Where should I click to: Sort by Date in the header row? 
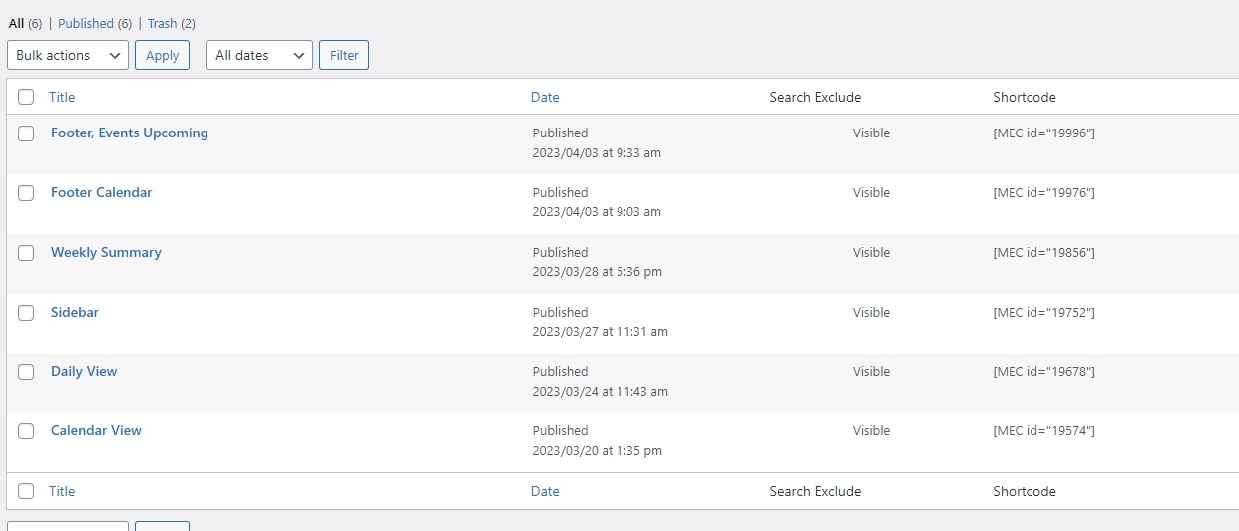point(545,97)
